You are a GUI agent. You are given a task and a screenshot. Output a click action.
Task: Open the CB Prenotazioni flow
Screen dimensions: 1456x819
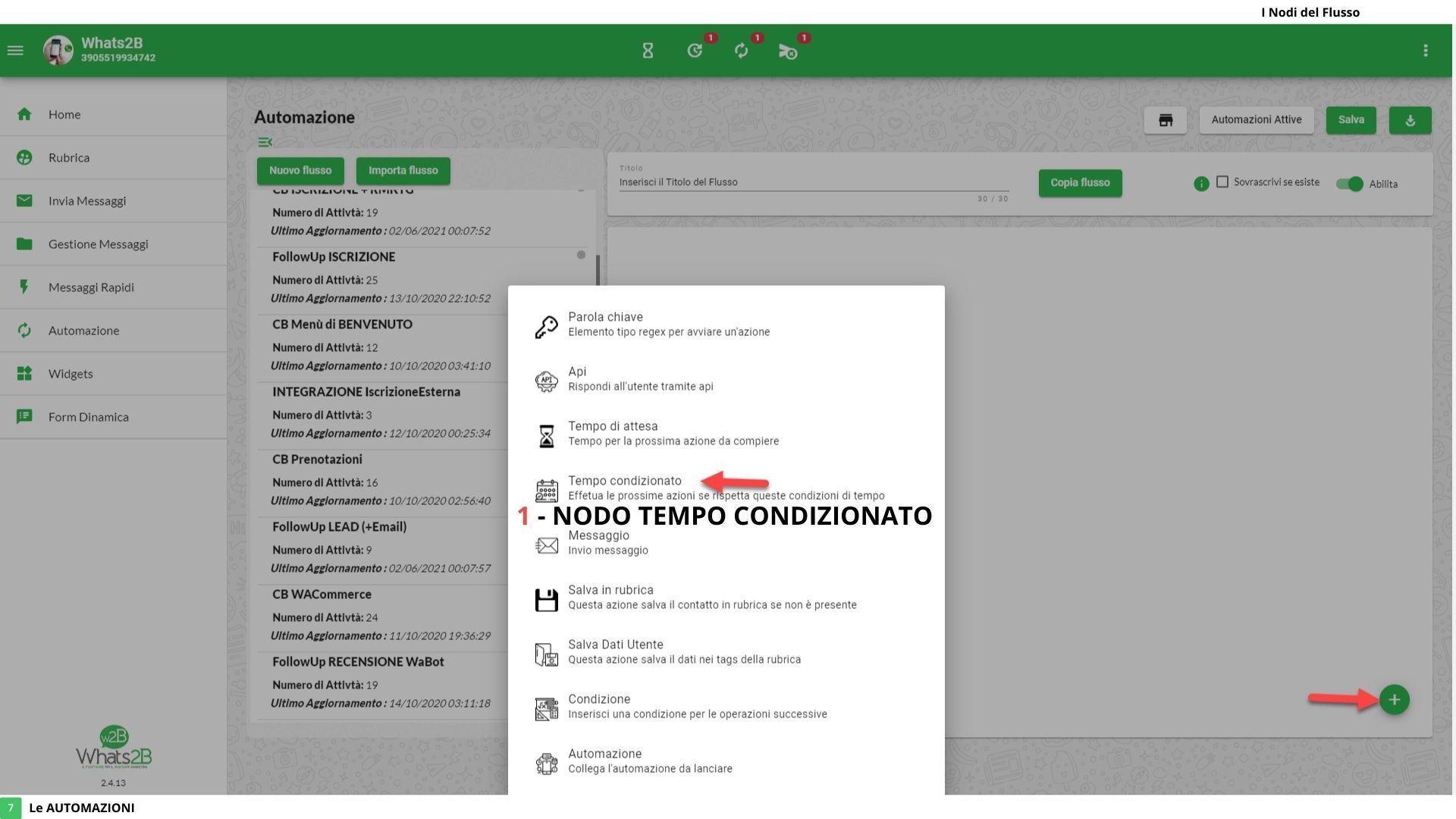(x=383, y=483)
